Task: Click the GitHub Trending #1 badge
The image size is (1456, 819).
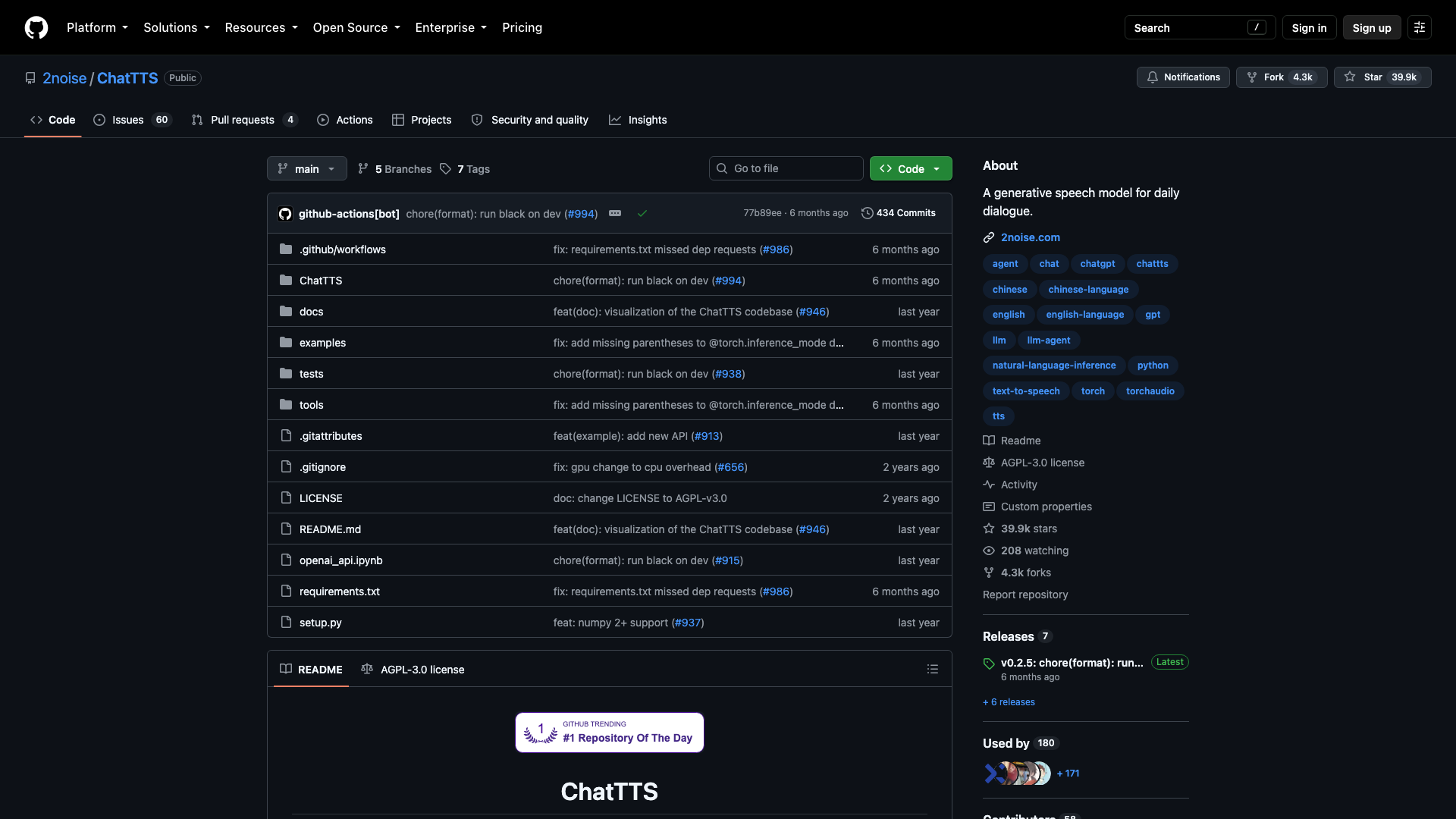Action: point(610,733)
